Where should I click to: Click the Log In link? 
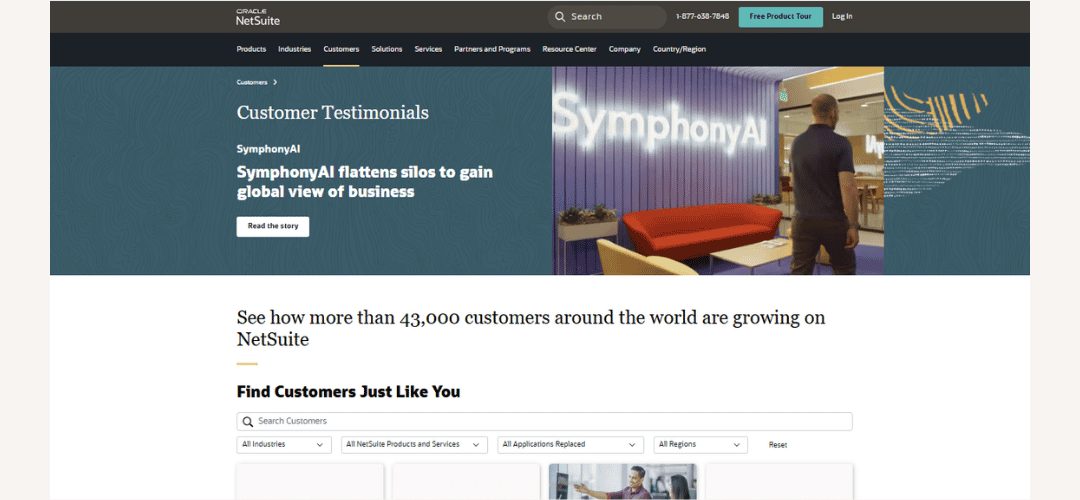[x=842, y=17]
